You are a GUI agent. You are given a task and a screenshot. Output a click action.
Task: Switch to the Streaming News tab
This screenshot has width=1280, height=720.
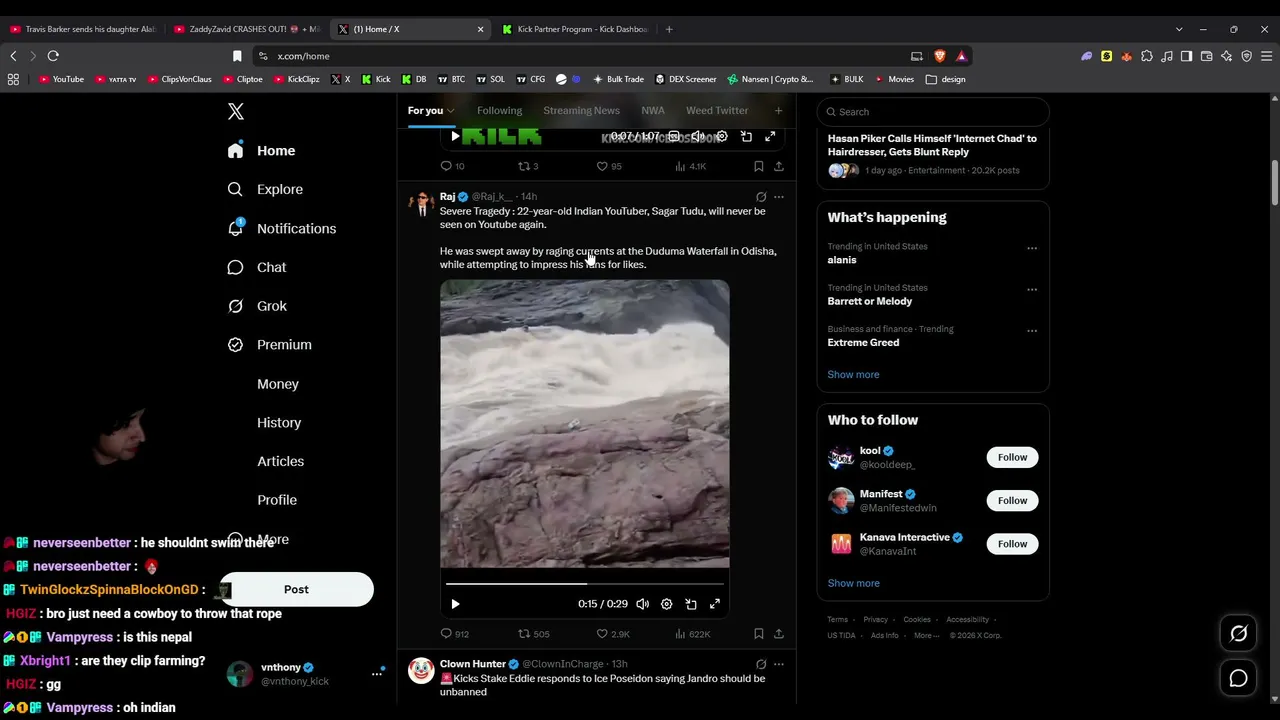point(581,111)
